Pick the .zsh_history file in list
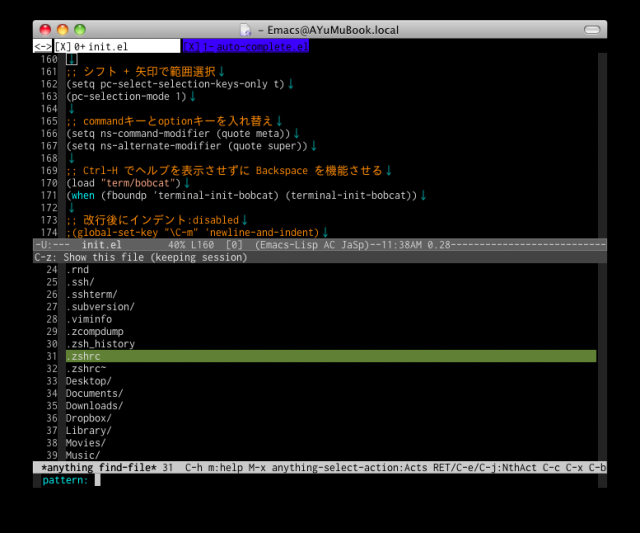Viewport: 640px width, 533px height. tap(100, 344)
